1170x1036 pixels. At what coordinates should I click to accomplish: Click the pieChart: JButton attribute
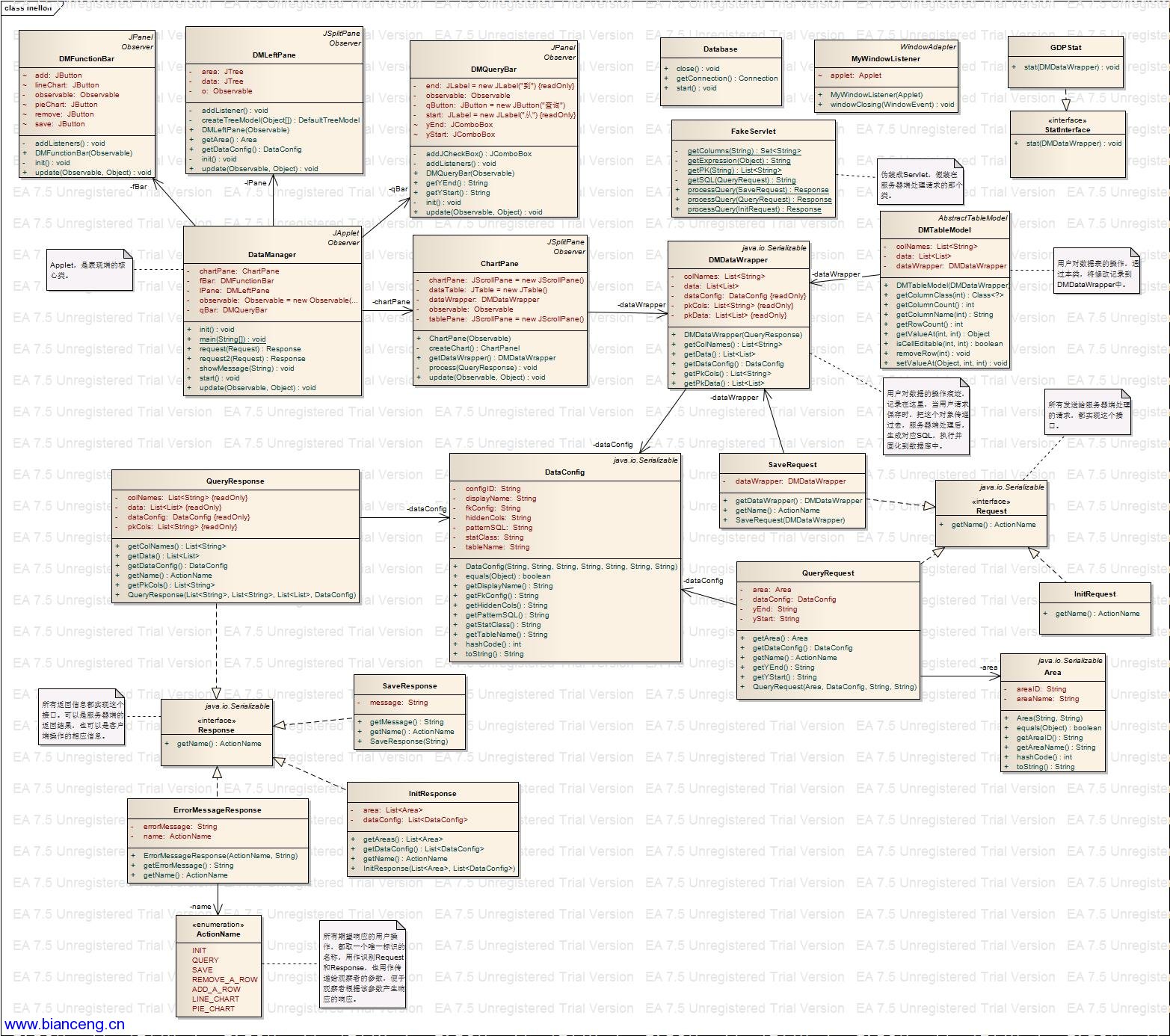click(x=66, y=105)
